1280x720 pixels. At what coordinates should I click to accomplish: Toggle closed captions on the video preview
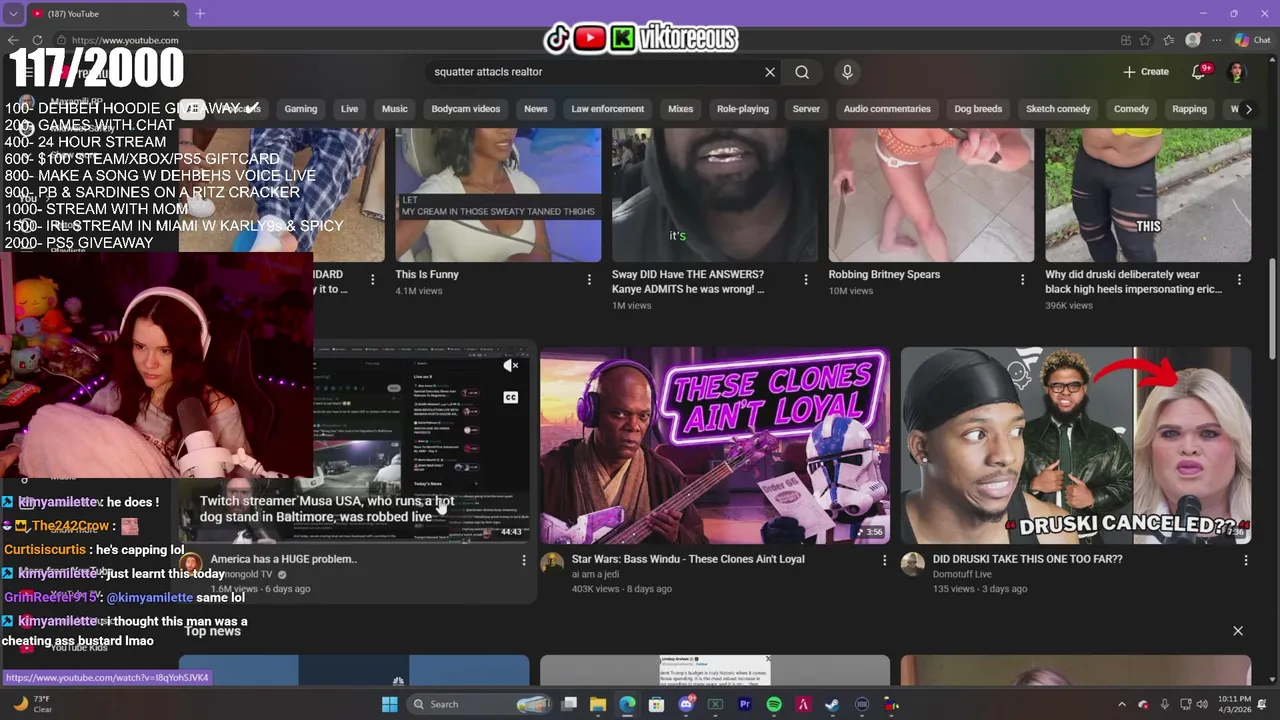pyautogui.click(x=511, y=397)
